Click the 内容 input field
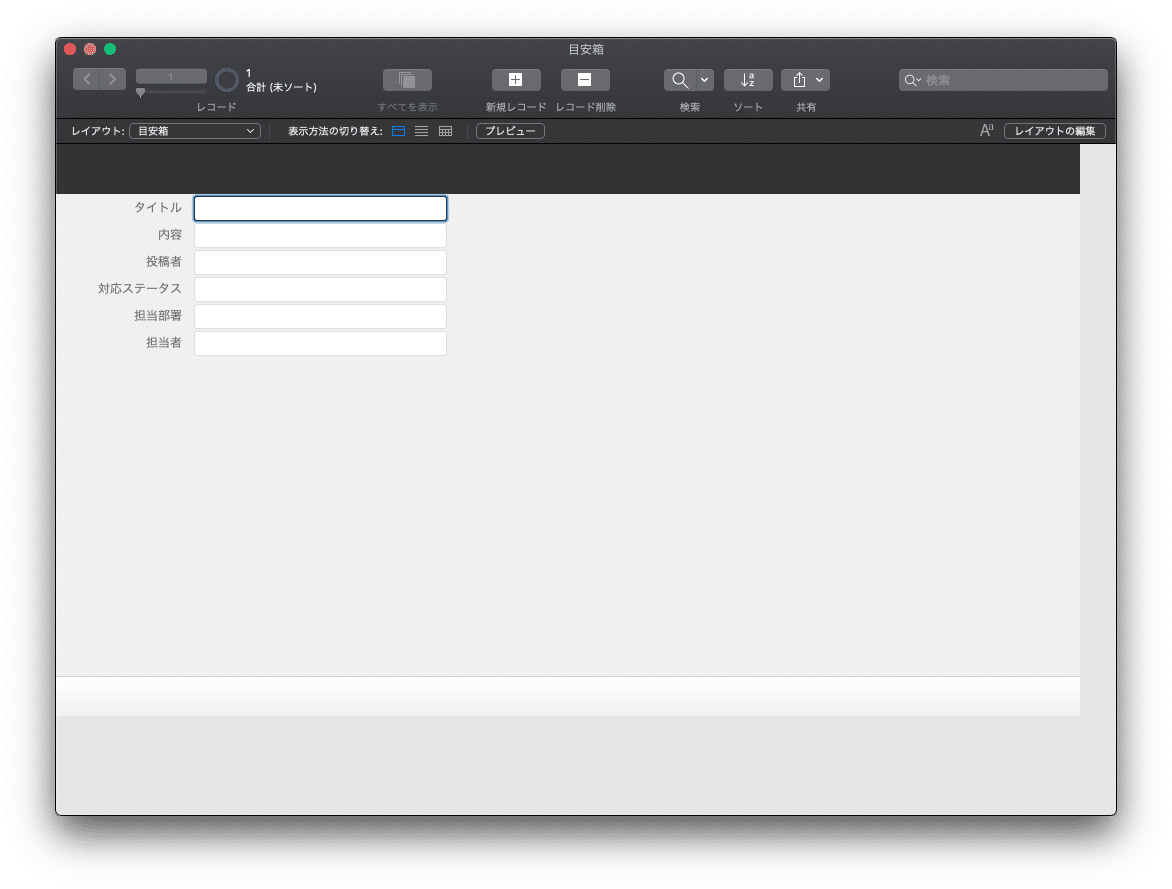Viewport: 1172px width, 889px height. coord(321,236)
